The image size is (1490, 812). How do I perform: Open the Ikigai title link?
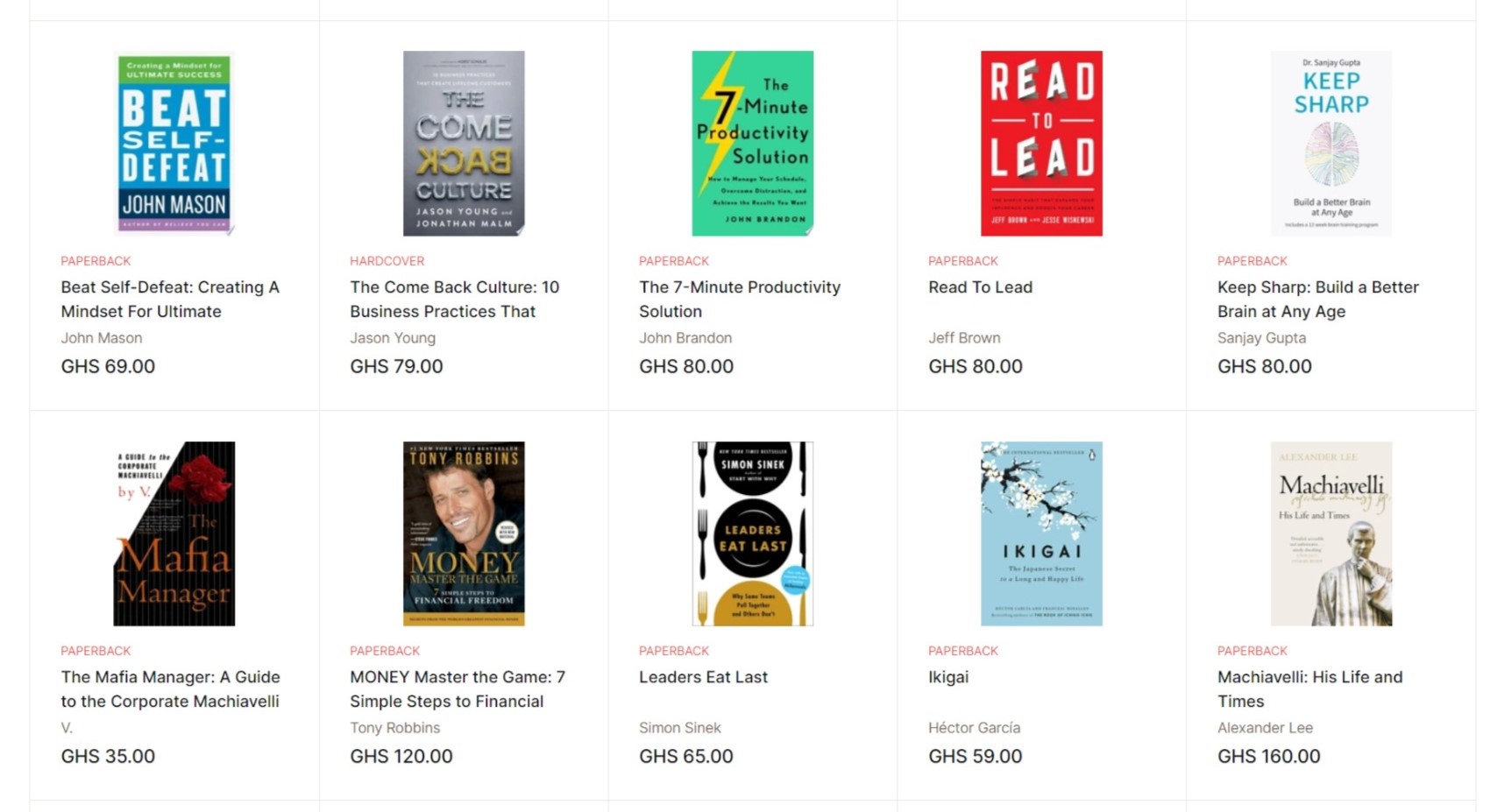coord(948,677)
